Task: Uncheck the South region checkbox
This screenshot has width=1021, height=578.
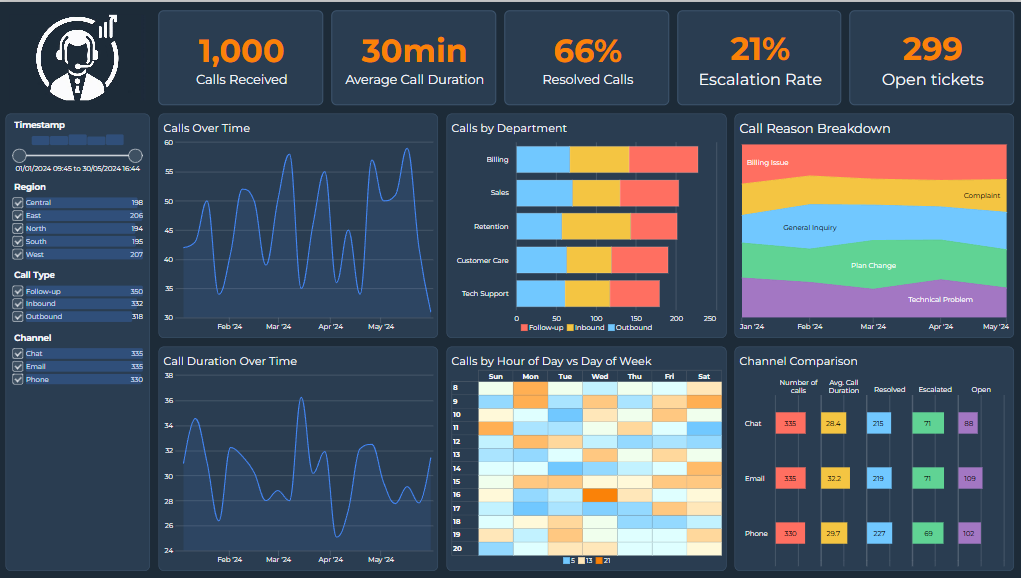Action: [x=18, y=241]
